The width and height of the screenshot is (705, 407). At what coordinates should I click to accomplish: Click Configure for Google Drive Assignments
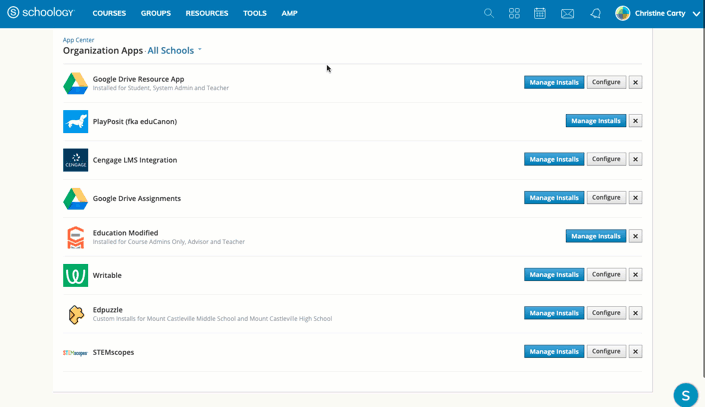(x=606, y=198)
